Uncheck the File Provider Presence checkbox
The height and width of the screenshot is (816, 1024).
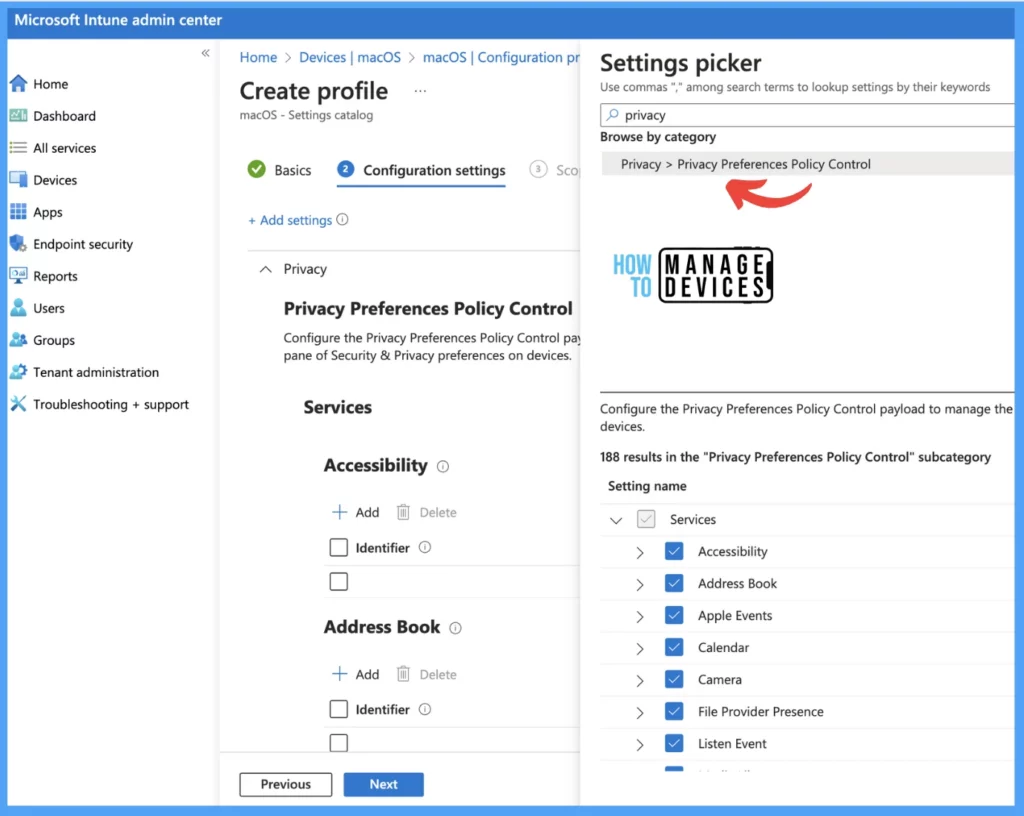tap(674, 711)
